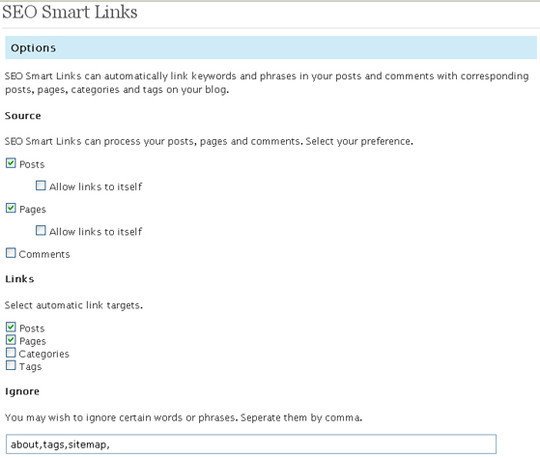
Task: Click the Tags label text
Action: click(30, 367)
